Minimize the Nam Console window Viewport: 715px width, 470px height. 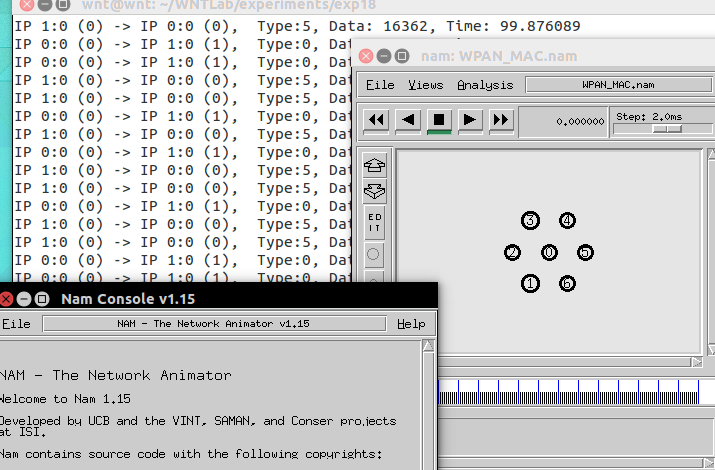(24, 299)
